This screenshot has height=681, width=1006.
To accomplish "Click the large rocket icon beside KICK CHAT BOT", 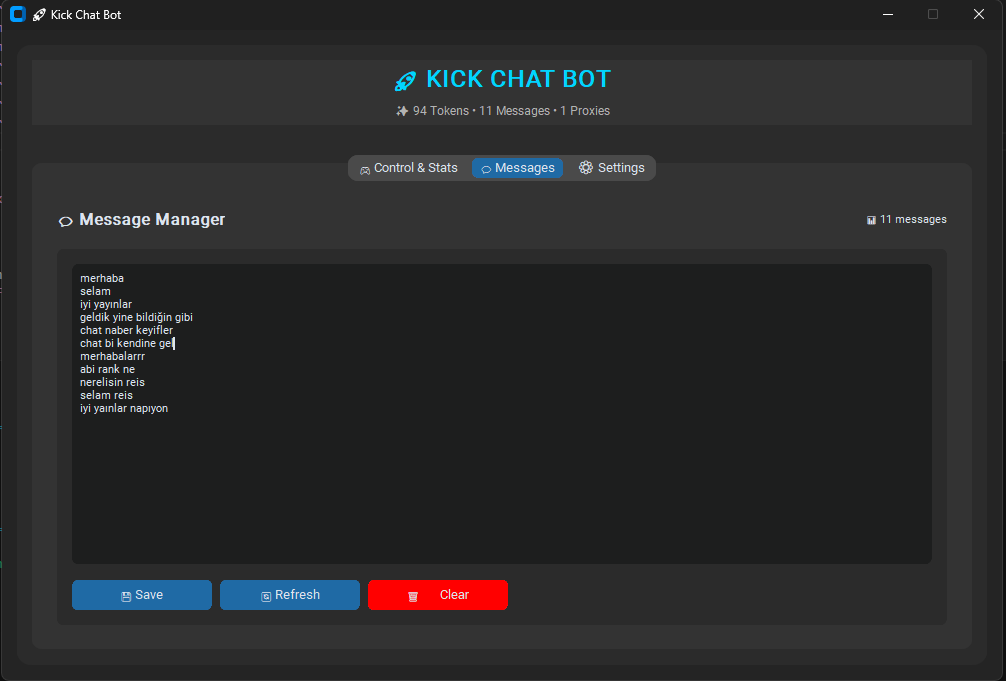I will (405, 81).
